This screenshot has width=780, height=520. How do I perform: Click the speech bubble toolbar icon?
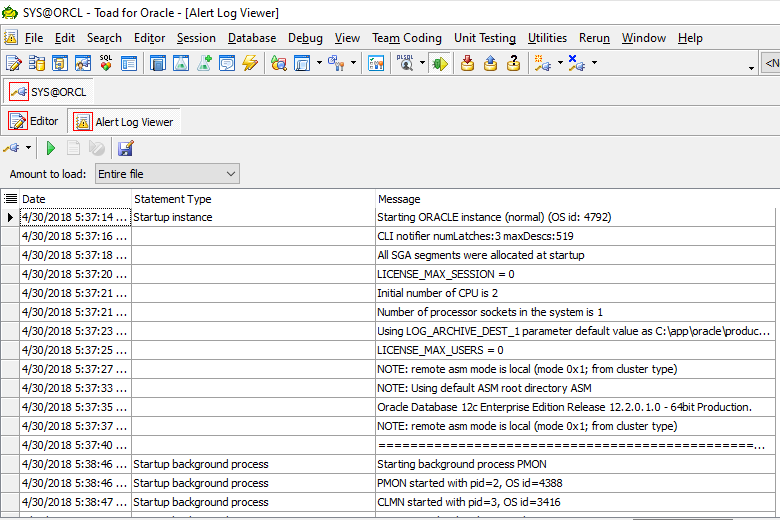pos(227,63)
